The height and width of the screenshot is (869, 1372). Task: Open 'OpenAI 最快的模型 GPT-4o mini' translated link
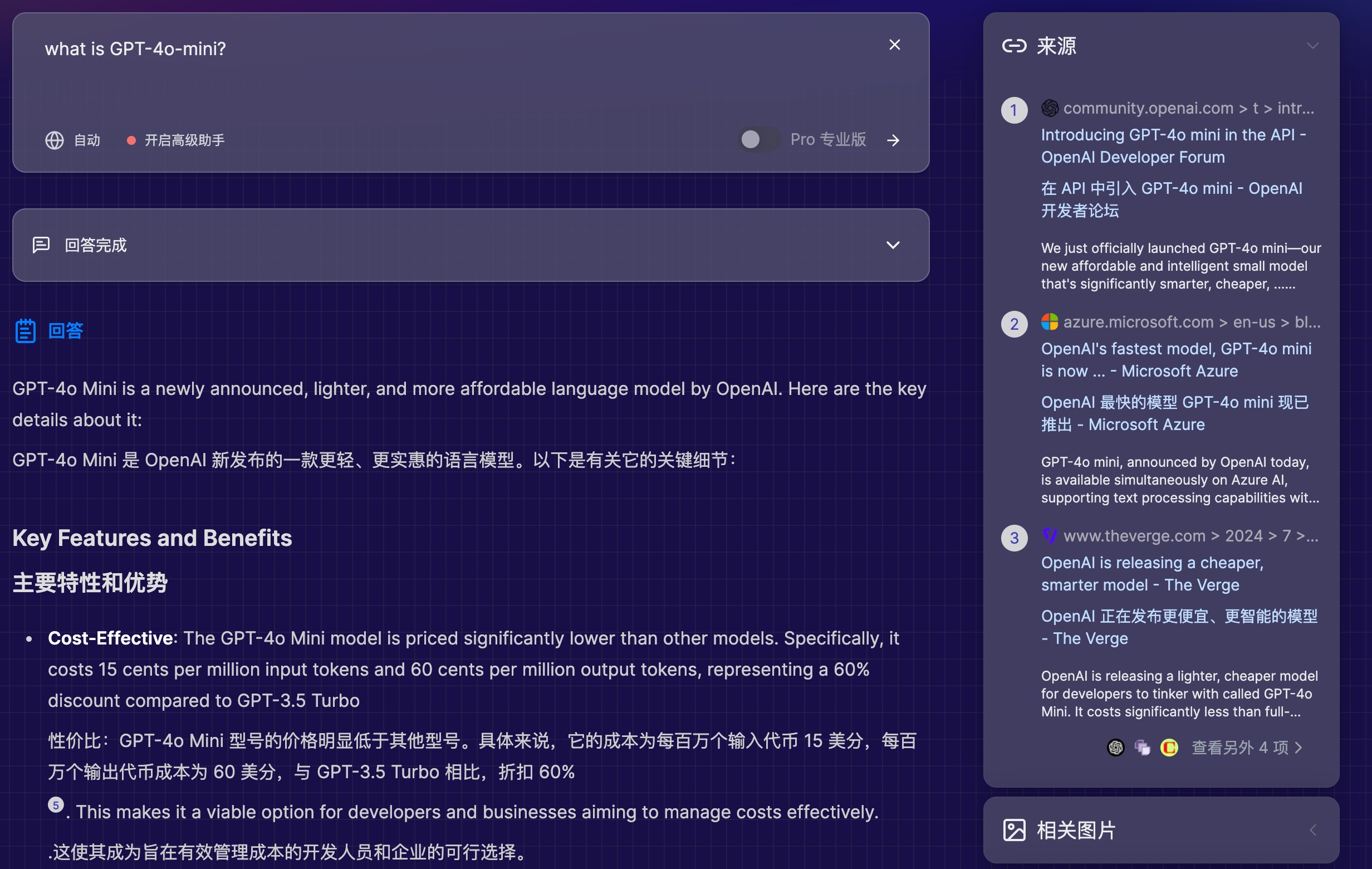pyautogui.click(x=1175, y=413)
